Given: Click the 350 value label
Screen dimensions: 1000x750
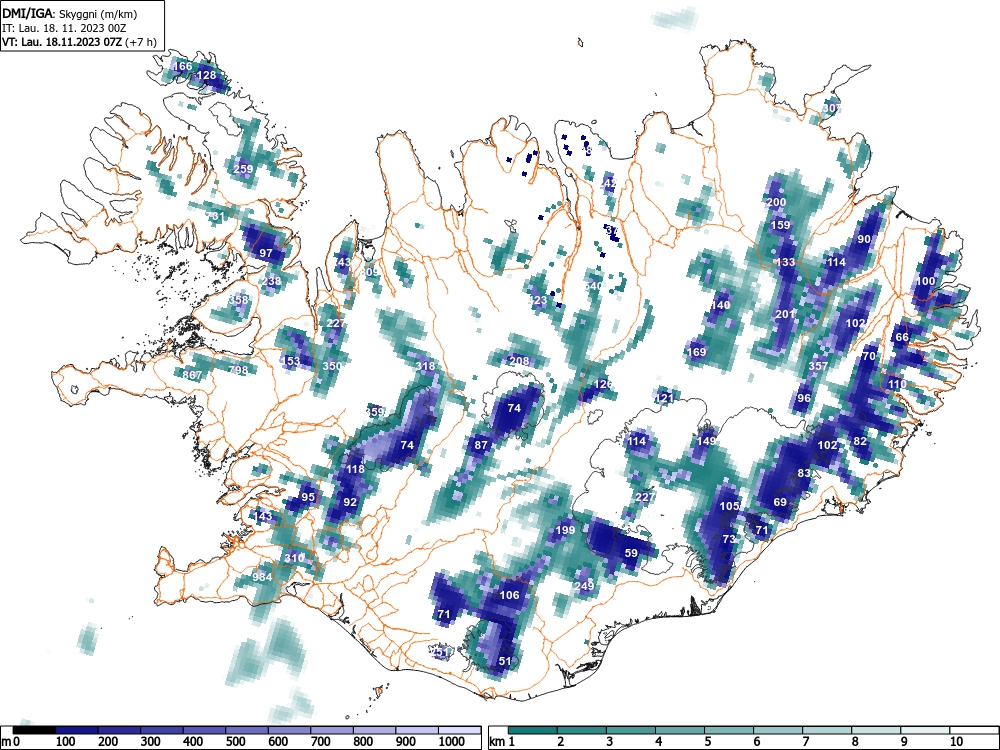Looking at the screenshot, I should point(332,366).
